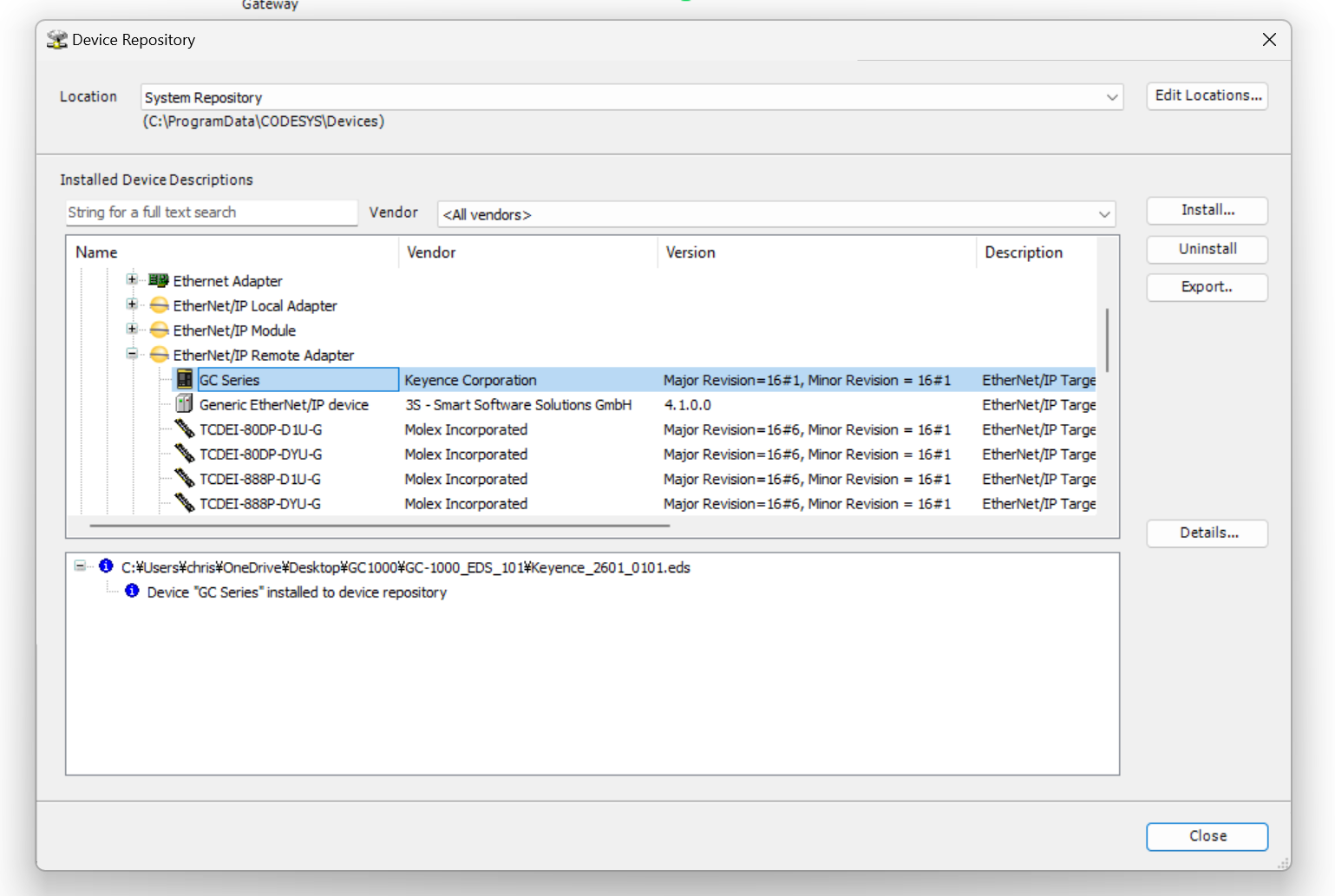Click the Keyence_2601_0101.eds path message
1335x896 pixels.
point(405,567)
